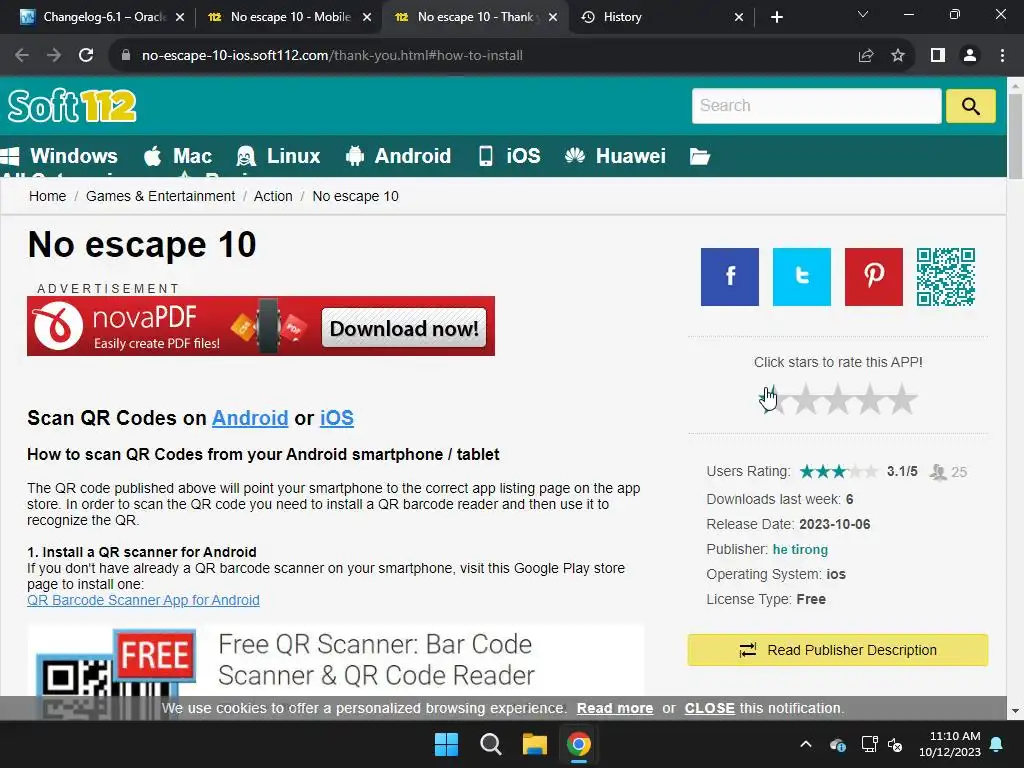Click Read Publisher Description button

tap(837, 650)
